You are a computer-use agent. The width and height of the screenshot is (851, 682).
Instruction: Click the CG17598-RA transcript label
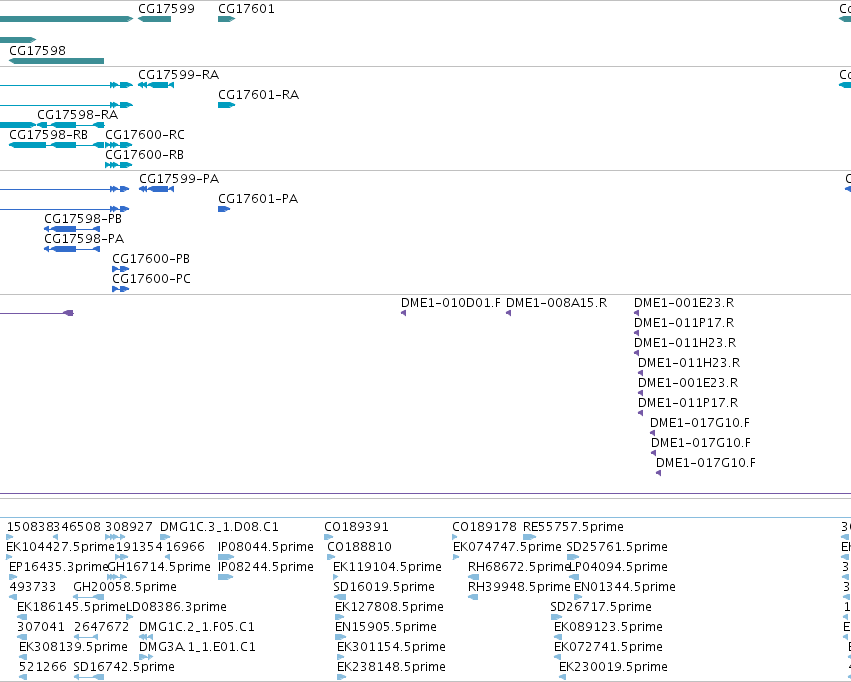pyautogui.click(x=78, y=114)
